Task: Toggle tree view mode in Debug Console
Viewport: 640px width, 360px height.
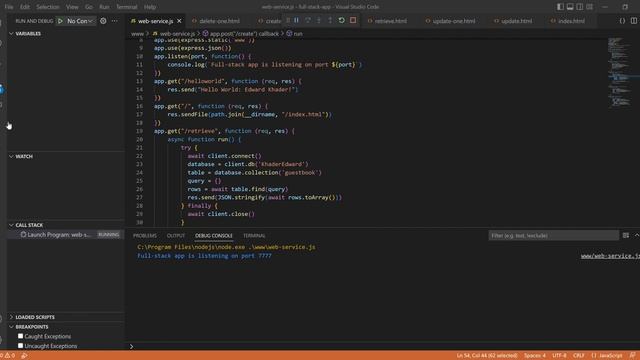Action: 626,236
